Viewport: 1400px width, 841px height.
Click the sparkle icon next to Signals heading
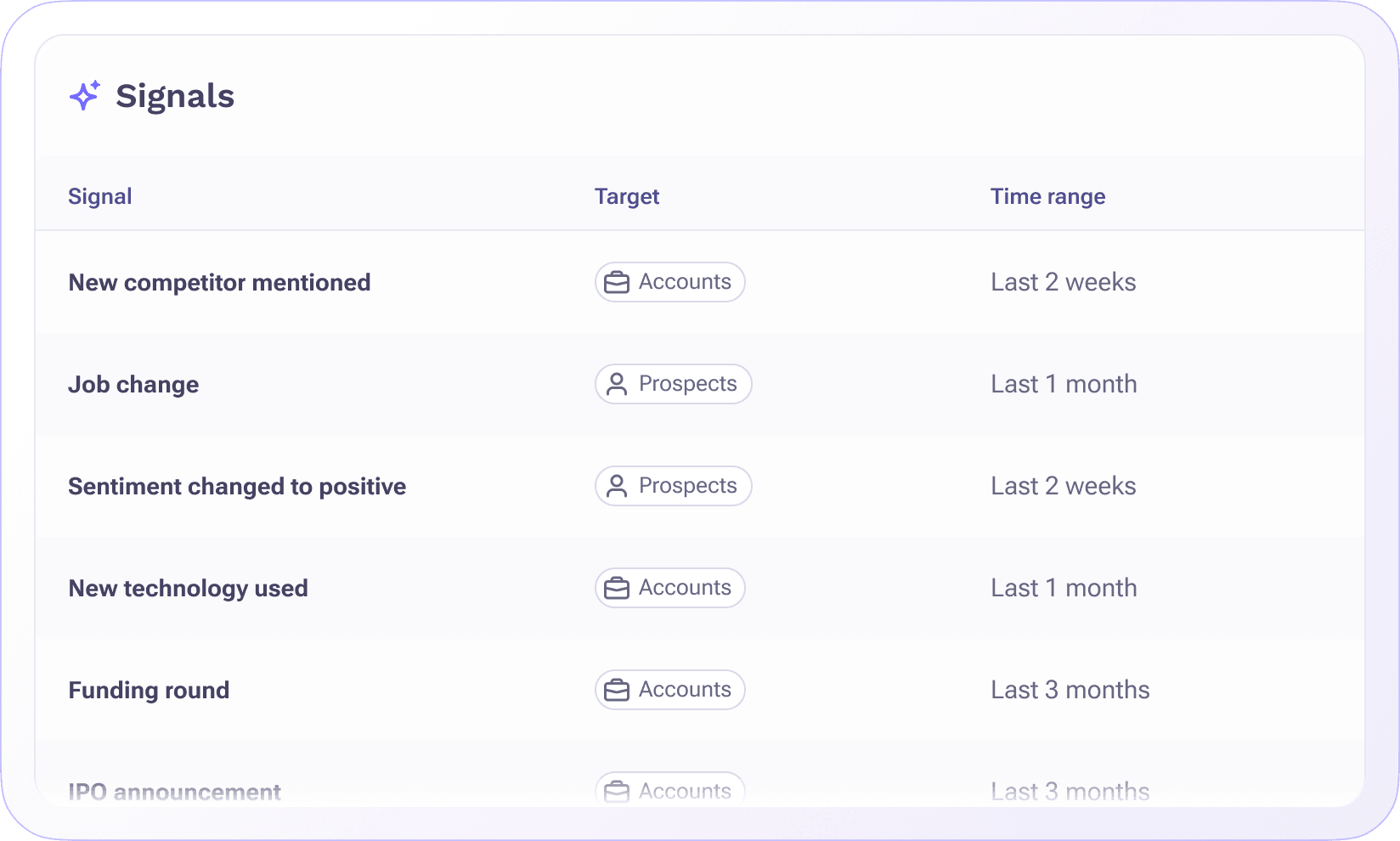click(85, 96)
